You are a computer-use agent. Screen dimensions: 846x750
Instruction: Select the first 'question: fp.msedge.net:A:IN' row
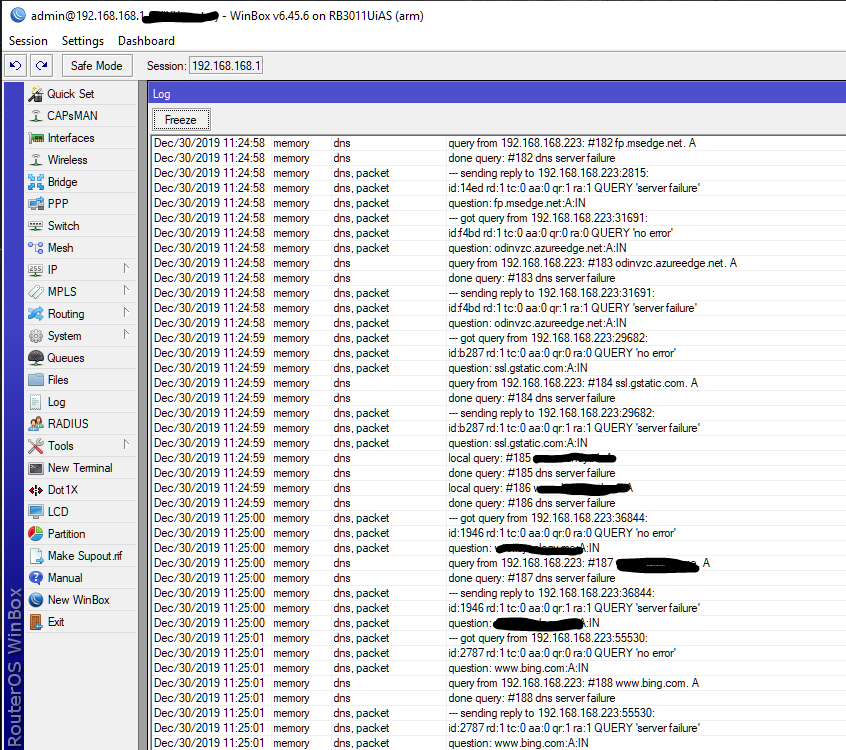coord(499,203)
